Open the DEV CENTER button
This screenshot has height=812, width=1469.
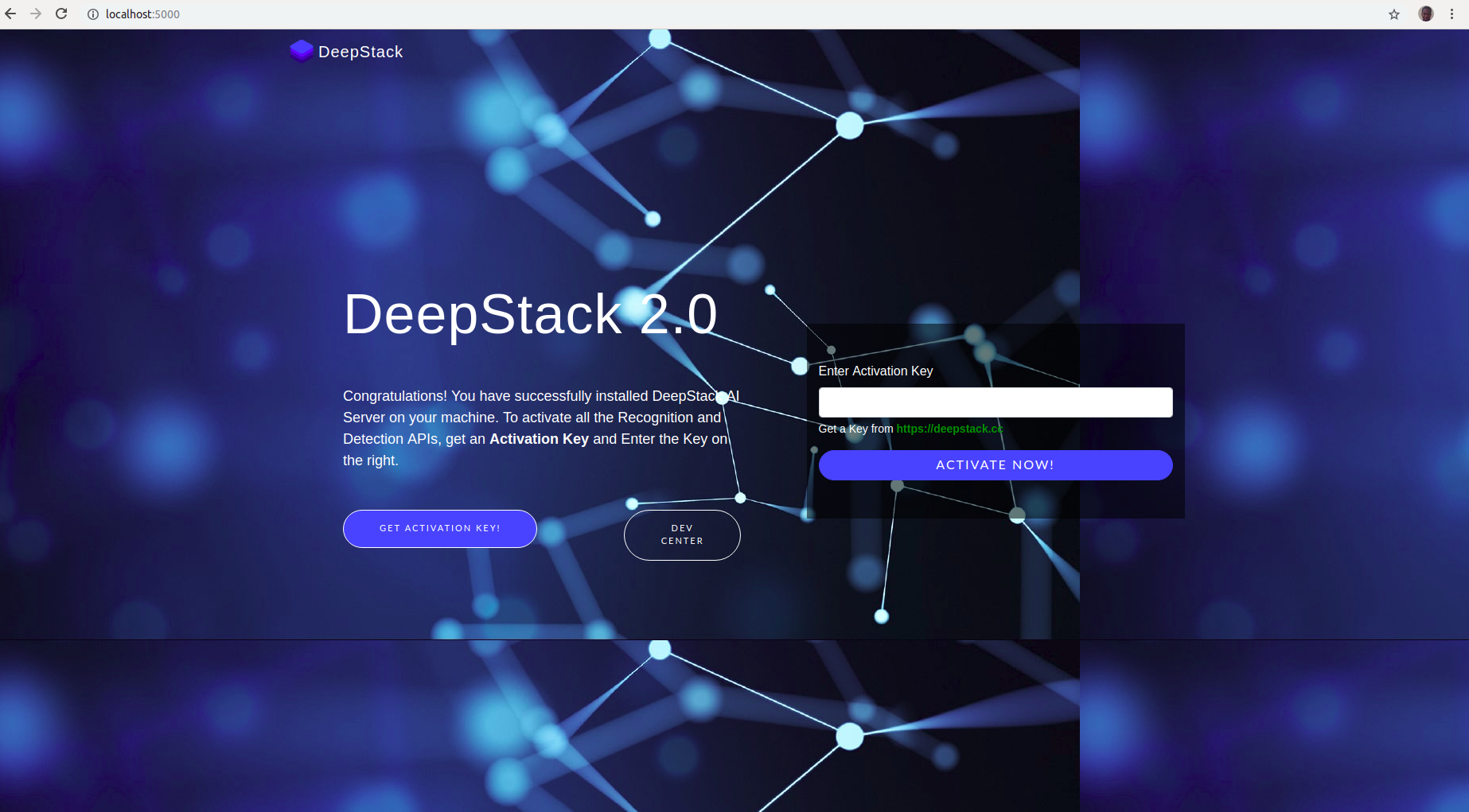click(x=682, y=535)
